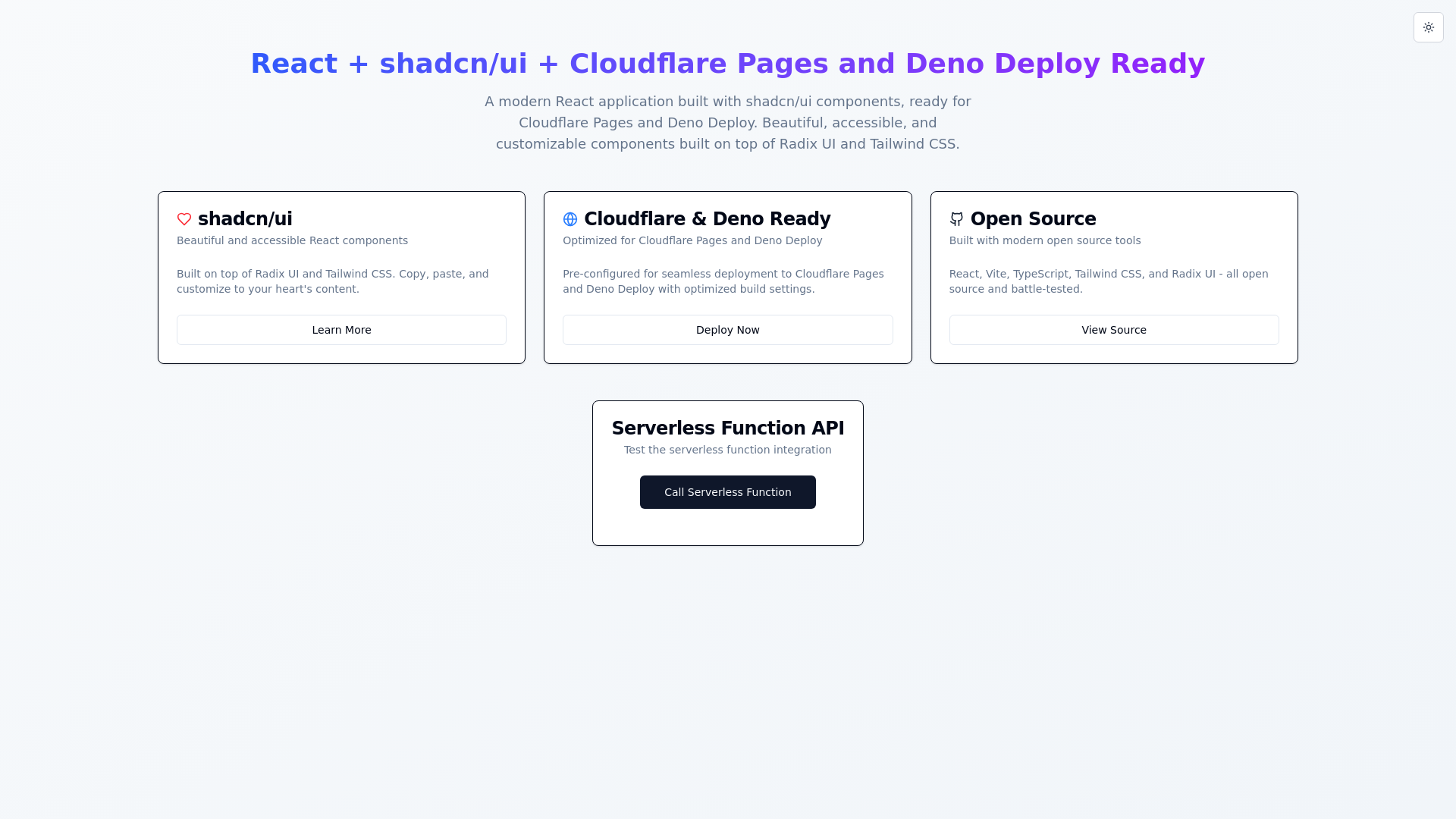Screen dimensions: 1456x819
Task: Select the main gradient page heading
Action: (727, 64)
